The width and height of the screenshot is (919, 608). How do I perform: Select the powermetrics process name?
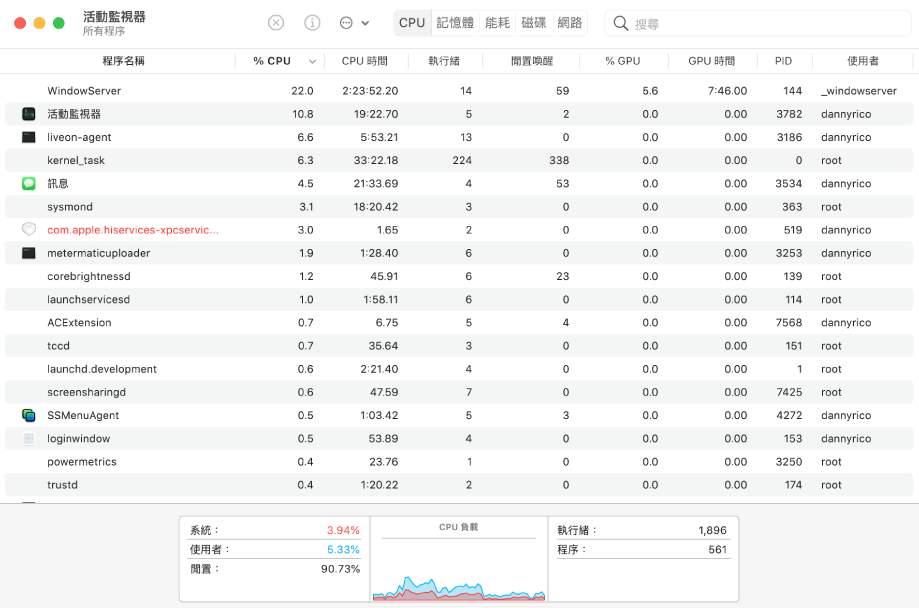pos(81,462)
